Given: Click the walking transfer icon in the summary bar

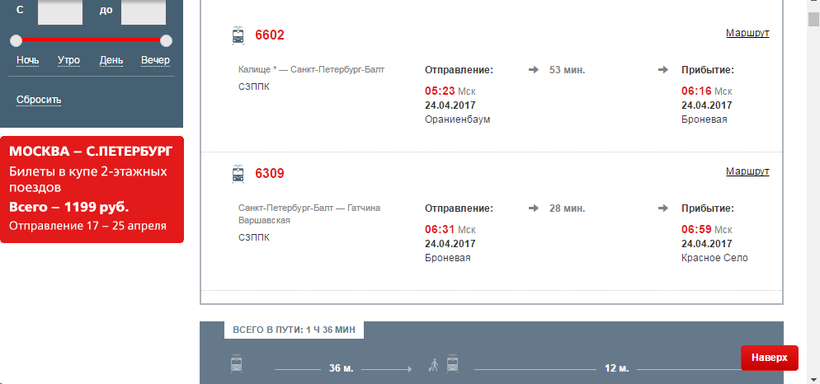Looking at the screenshot, I should [x=434, y=365].
